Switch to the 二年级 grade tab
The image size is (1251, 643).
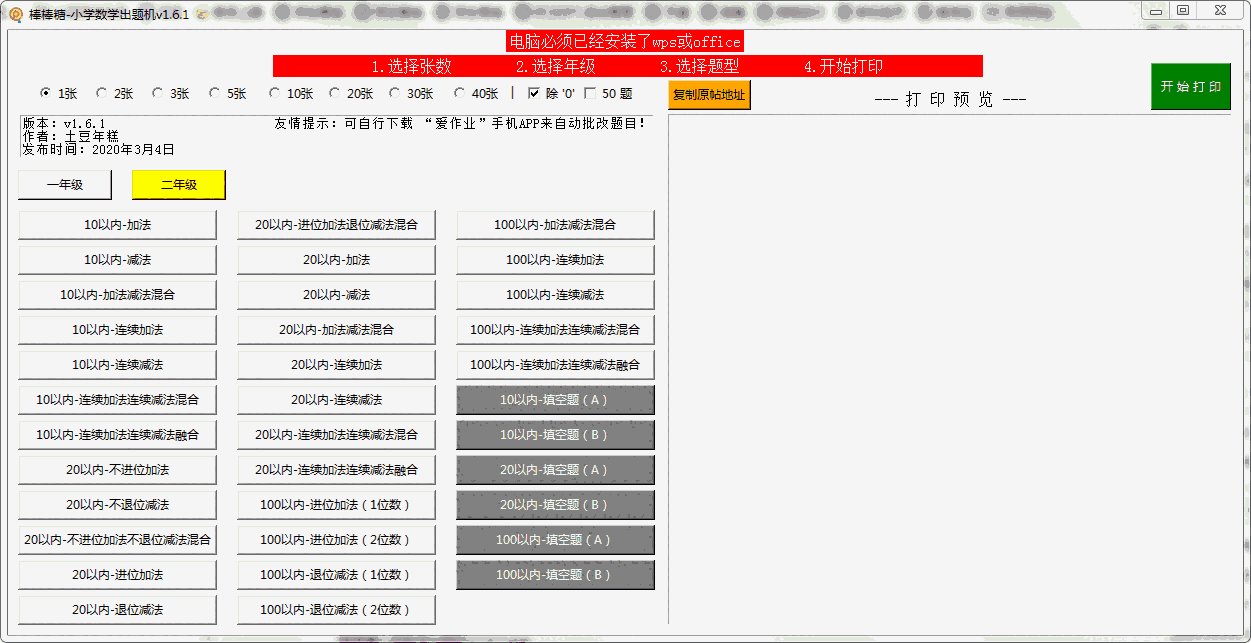[x=178, y=185]
